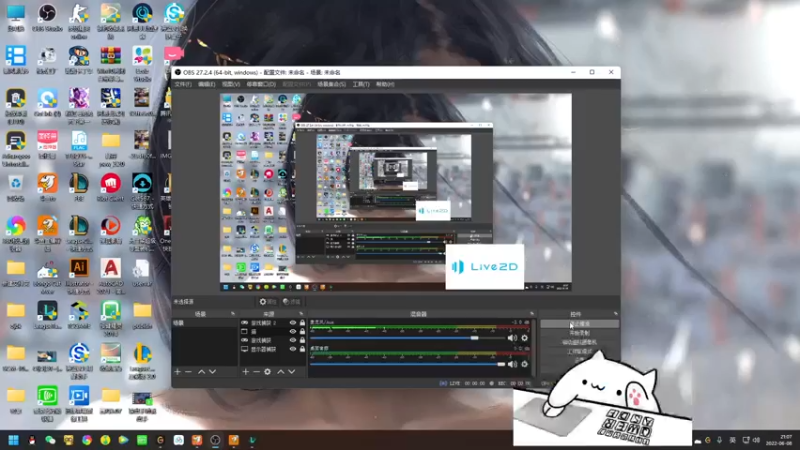
Task: Open the 场景集合(S) menu in OBS
Action: 331,84
